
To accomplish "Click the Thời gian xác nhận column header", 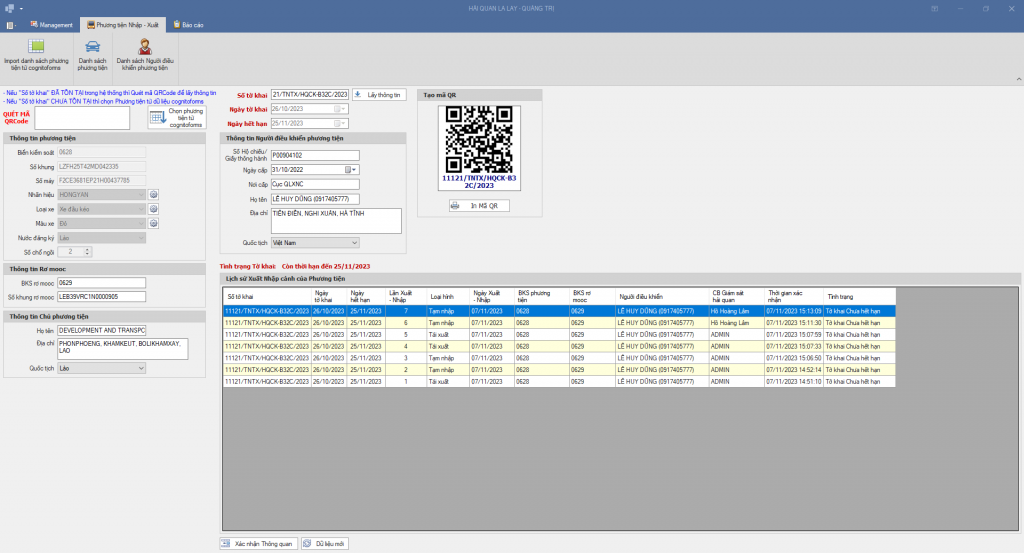I will pos(793,296).
